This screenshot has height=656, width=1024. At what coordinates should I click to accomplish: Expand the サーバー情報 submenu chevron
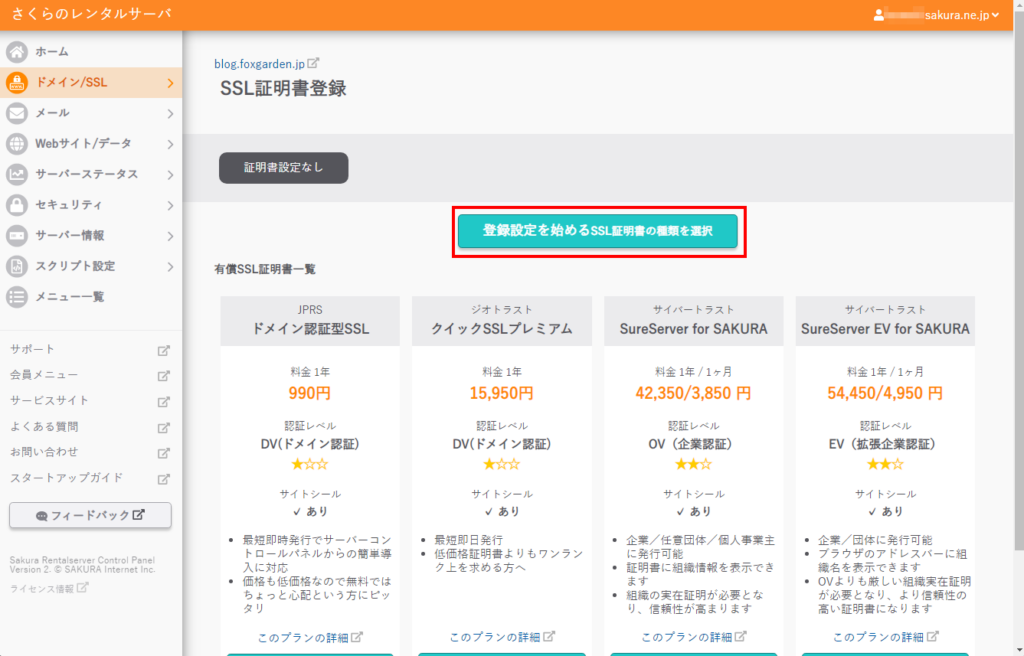[x=170, y=236]
